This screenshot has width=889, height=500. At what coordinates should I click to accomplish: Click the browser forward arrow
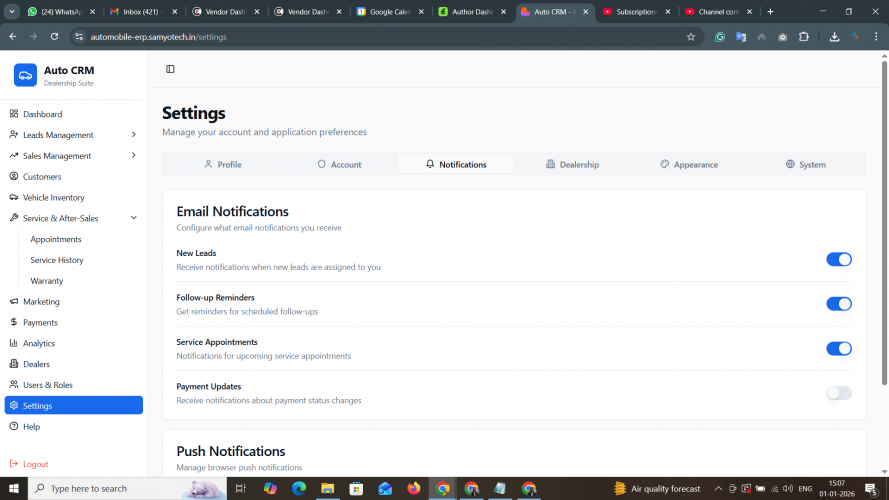tap(33, 37)
